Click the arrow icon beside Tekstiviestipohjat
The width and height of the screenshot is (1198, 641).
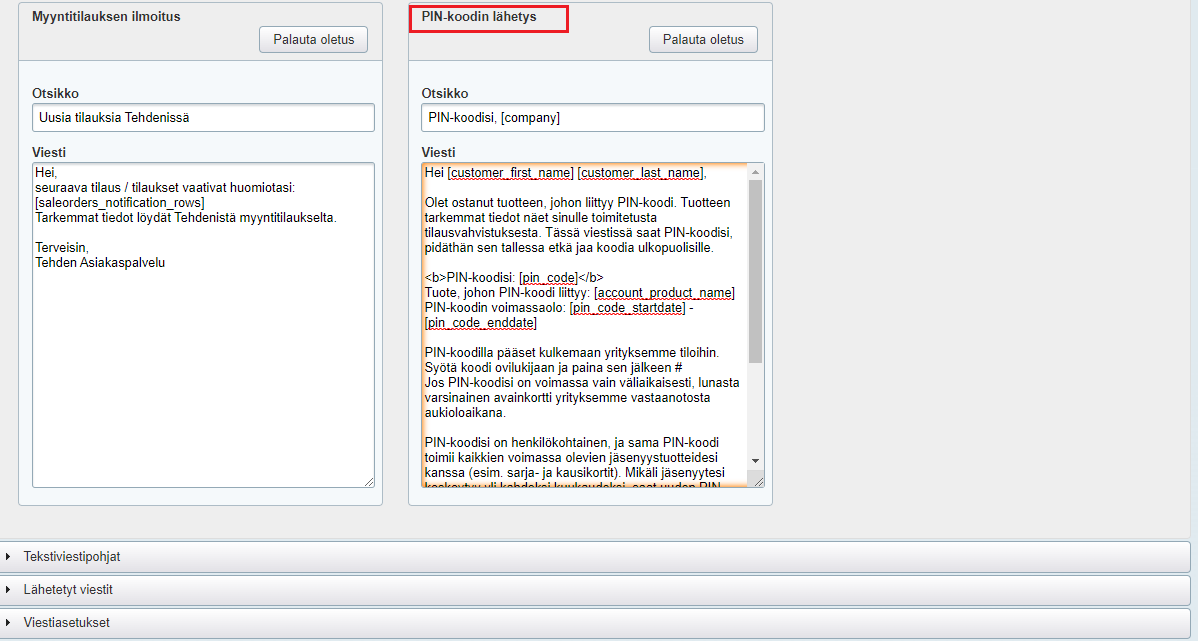(9, 557)
